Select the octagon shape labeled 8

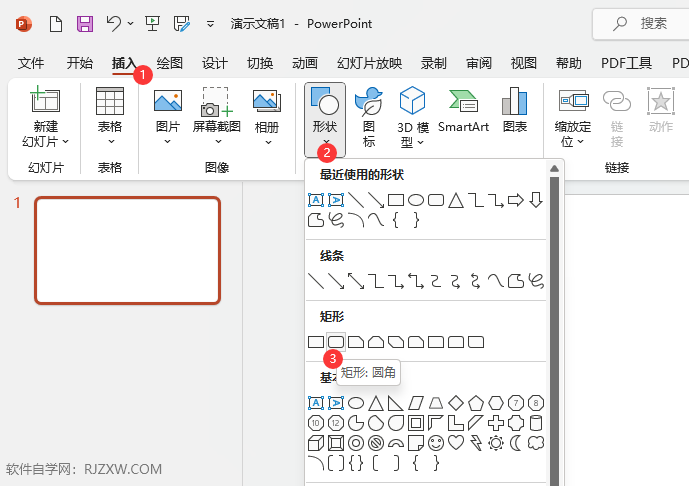tap(536, 403)
